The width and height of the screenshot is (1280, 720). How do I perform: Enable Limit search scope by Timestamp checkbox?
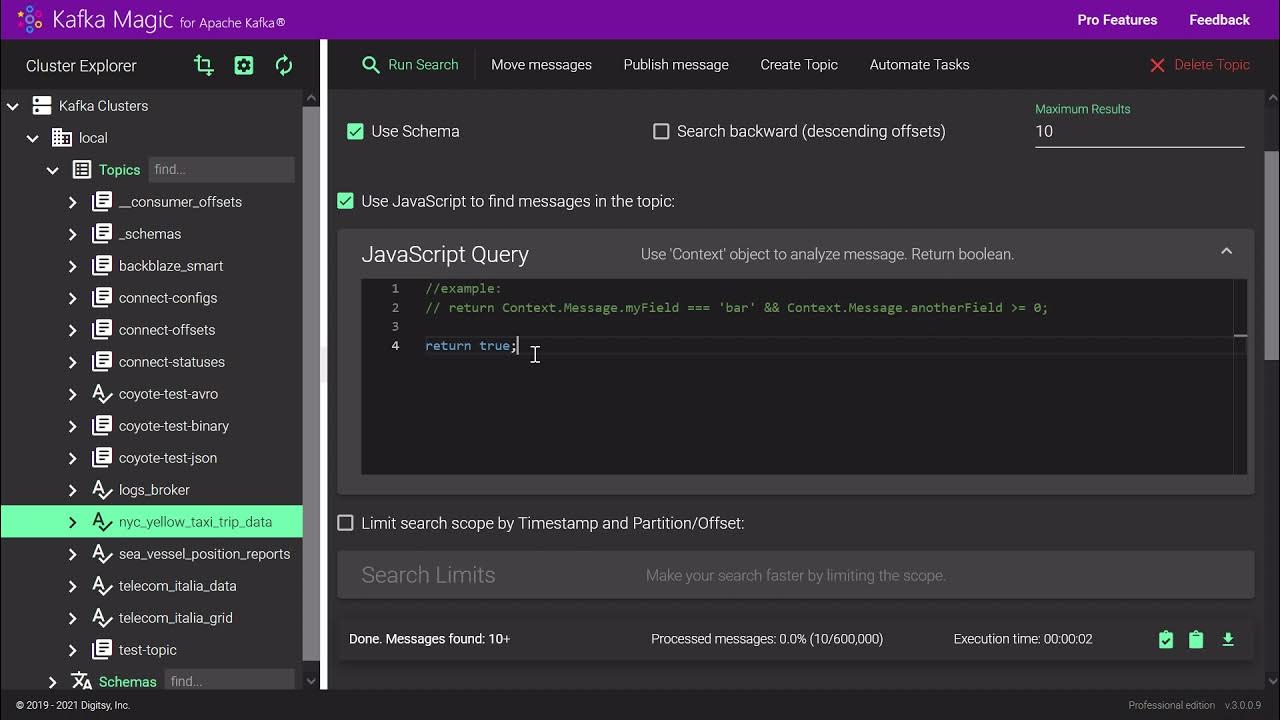click(x=345, y=523)
